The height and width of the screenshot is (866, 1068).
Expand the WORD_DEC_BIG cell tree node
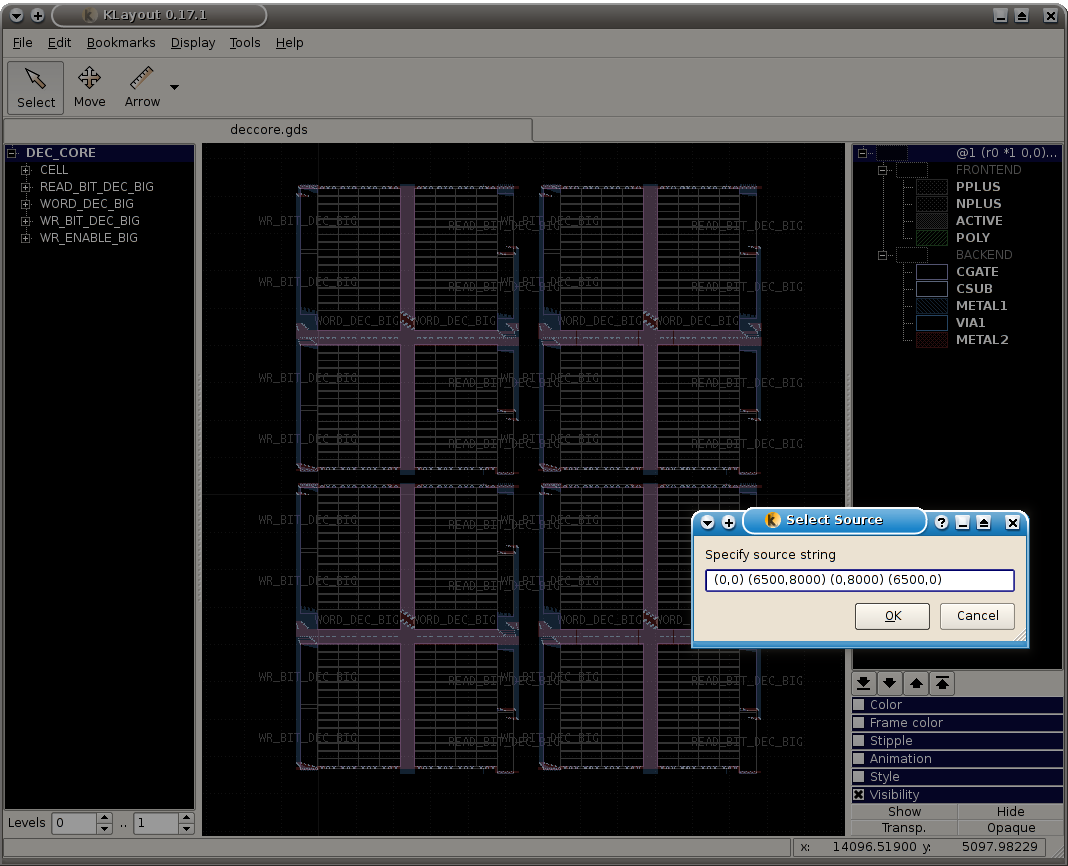coord(26,204)
